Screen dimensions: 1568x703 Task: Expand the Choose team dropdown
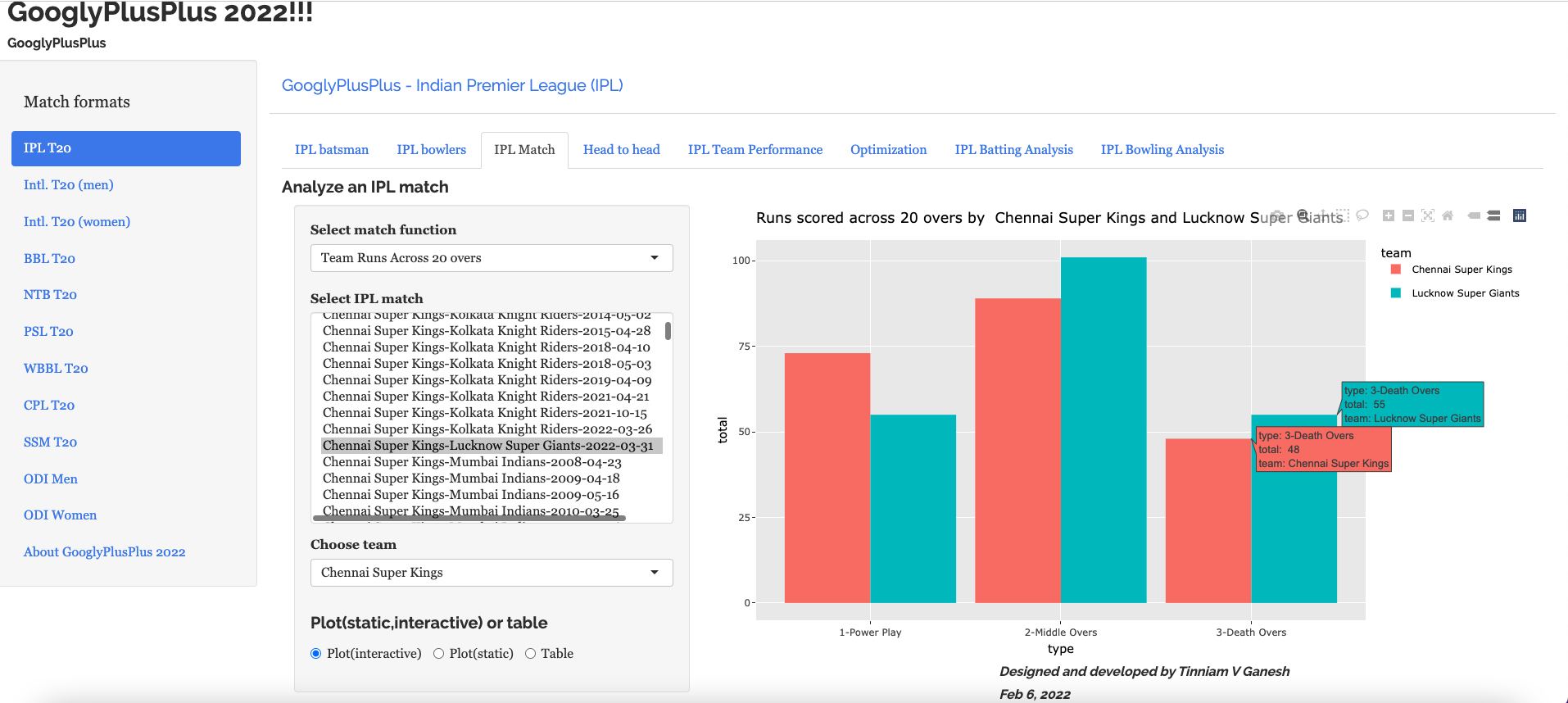492,573
